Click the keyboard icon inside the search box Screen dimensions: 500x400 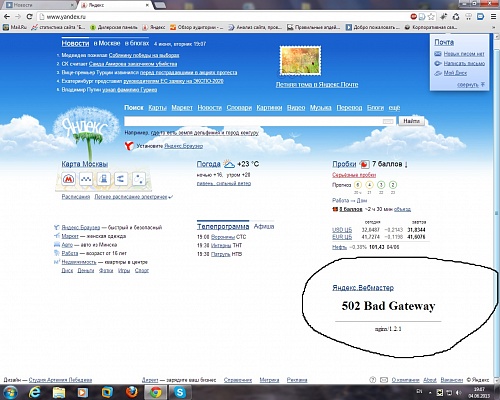[x=388, y=121]
